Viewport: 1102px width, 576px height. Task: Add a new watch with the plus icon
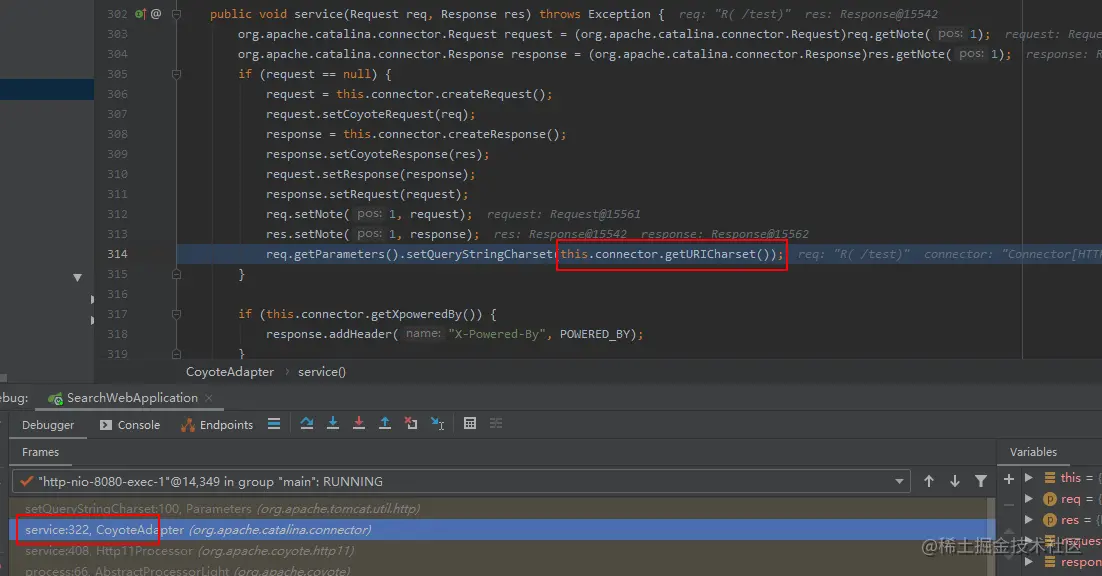coord(1009,478)
